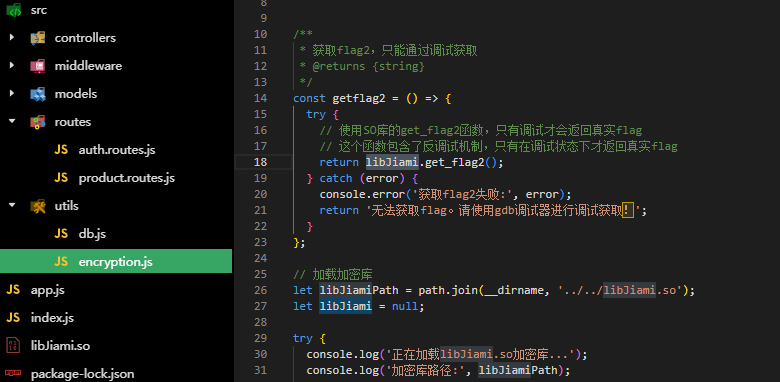Click JS icon beside db.js
The image size is (780, 382).
(x=61, y=233)
